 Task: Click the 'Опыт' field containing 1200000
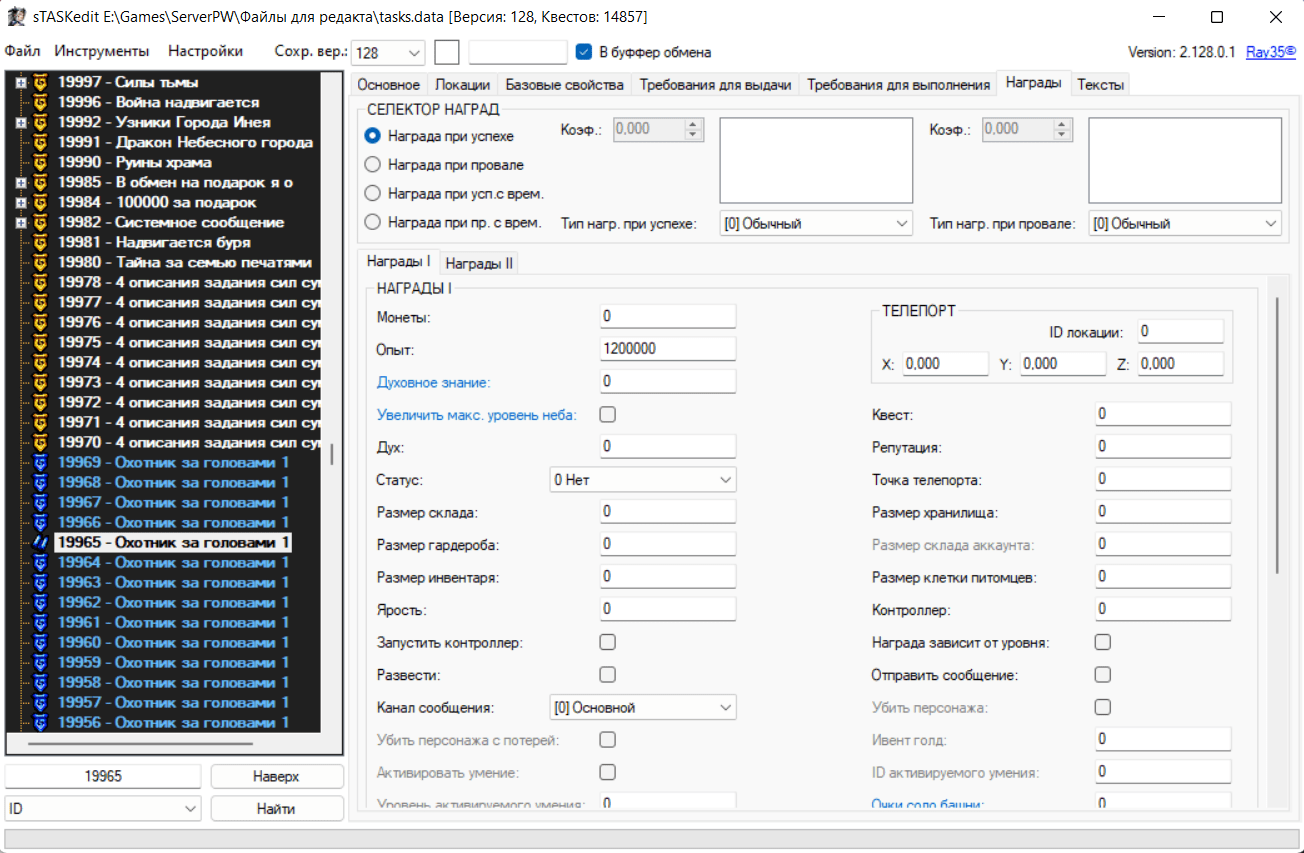click(x=667, y=349)
